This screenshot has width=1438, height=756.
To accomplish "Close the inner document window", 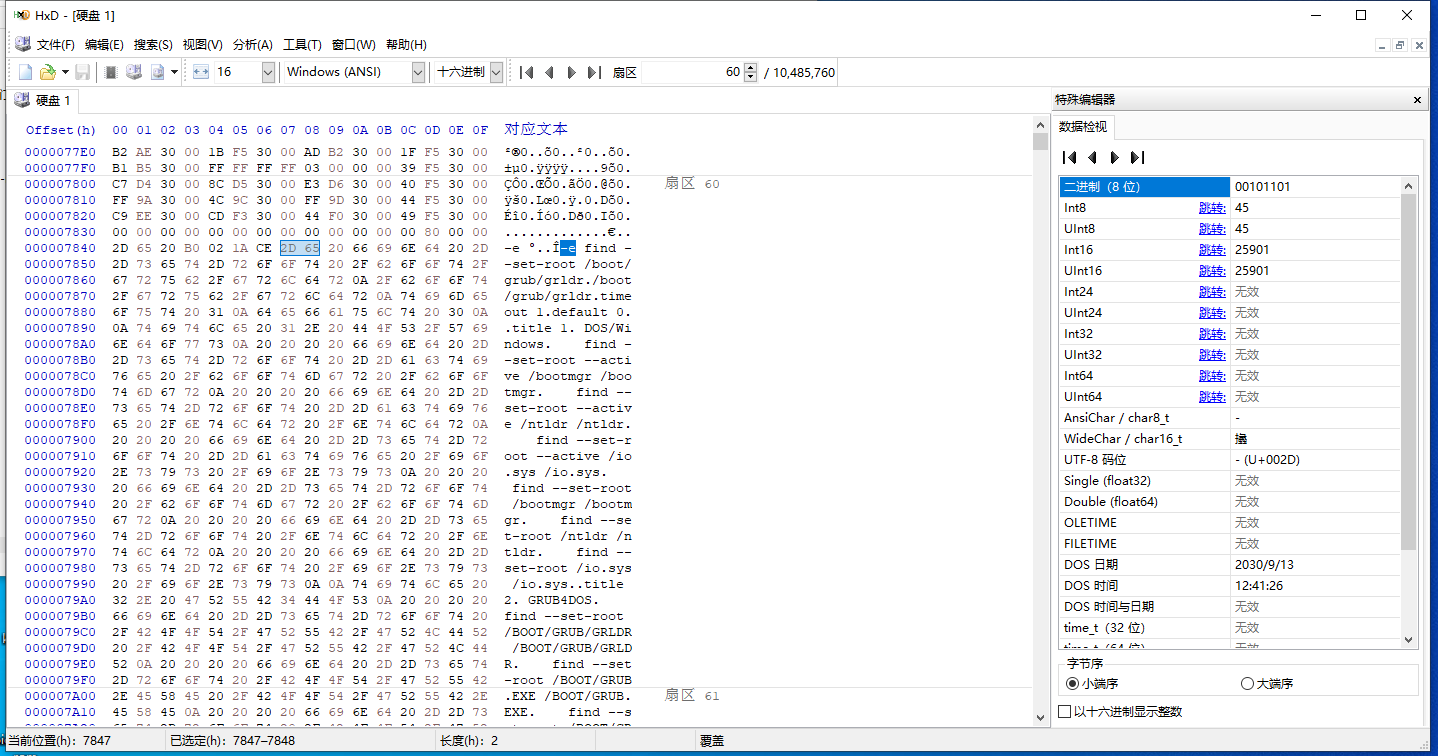I will (x=1419, y=45).
